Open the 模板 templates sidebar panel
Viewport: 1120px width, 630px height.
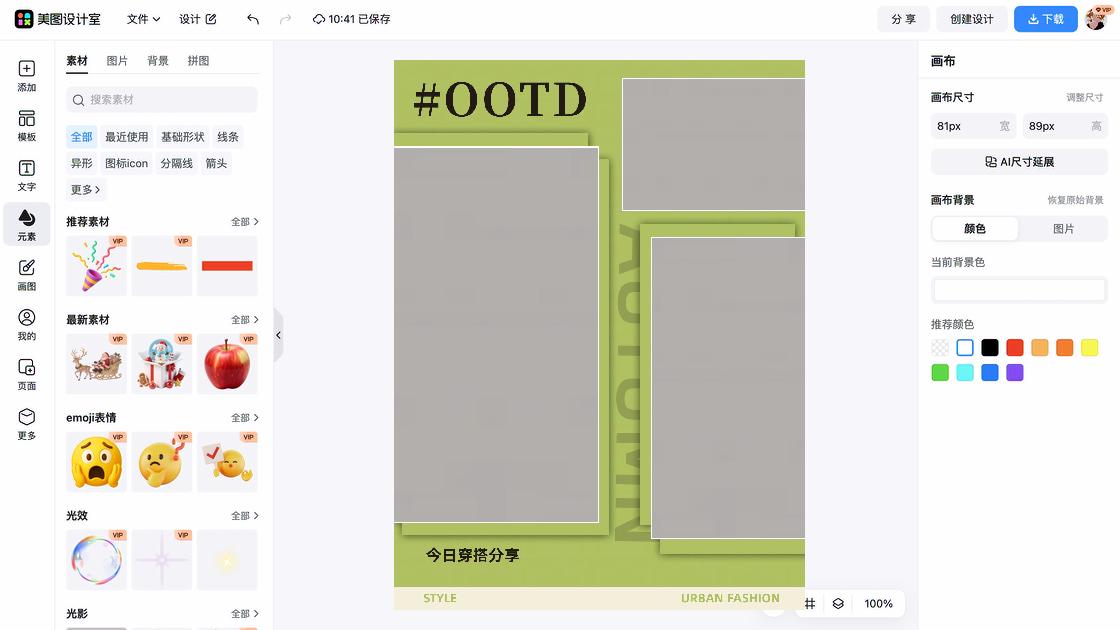[x=26, y=126]
